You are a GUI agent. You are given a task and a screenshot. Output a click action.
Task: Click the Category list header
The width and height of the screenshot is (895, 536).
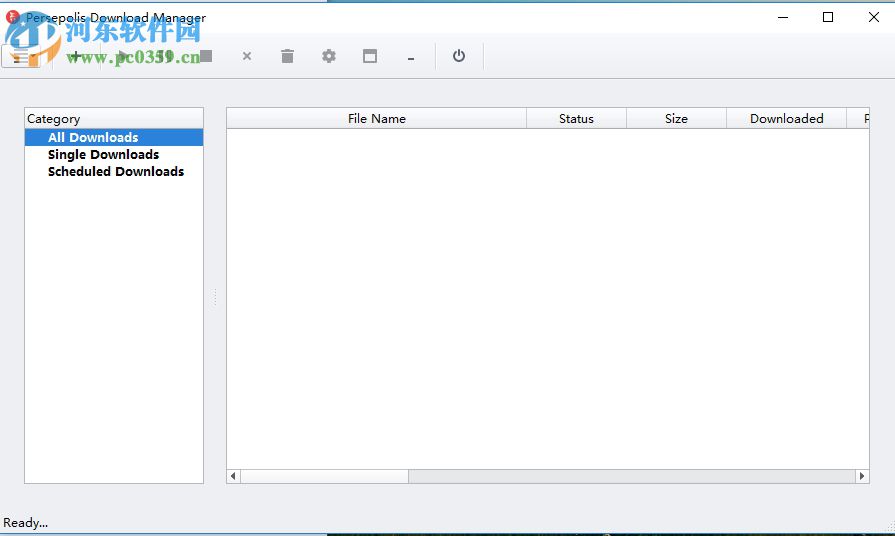pos(114,119)
